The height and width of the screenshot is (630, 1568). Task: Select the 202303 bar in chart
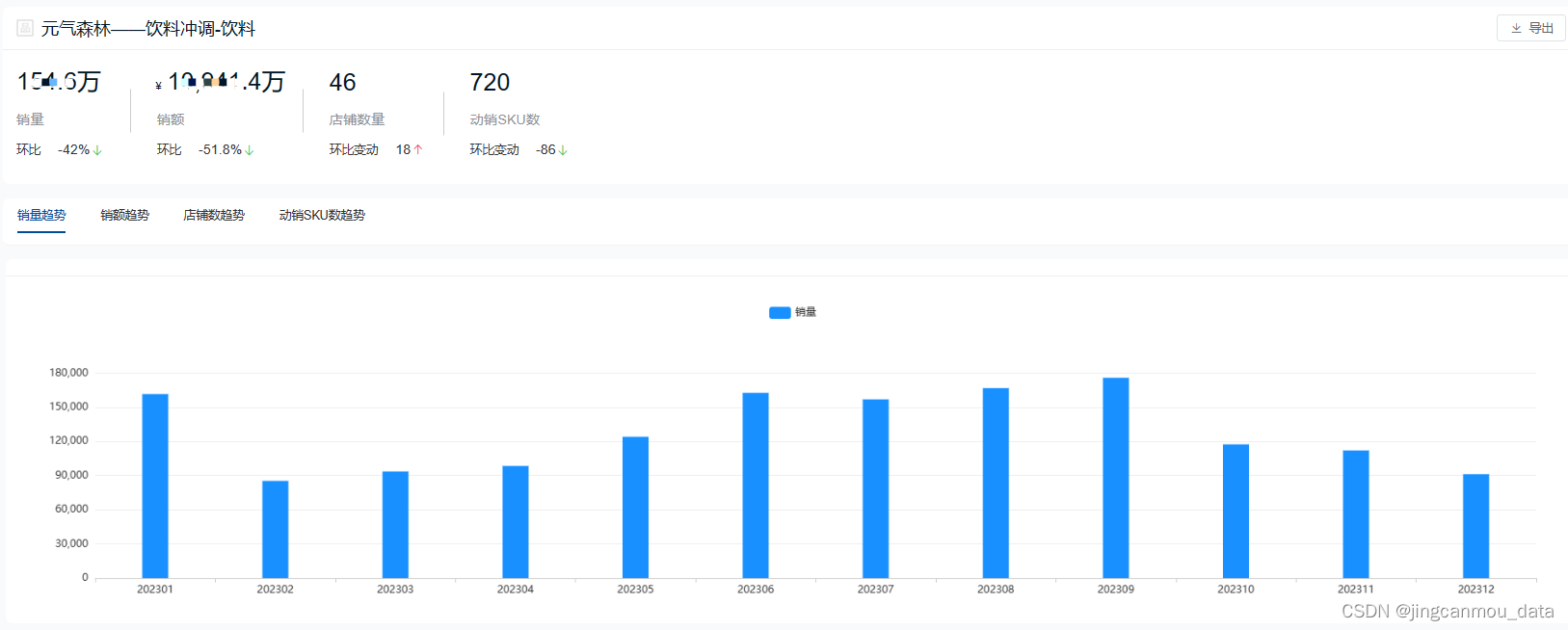coord(395,524)
